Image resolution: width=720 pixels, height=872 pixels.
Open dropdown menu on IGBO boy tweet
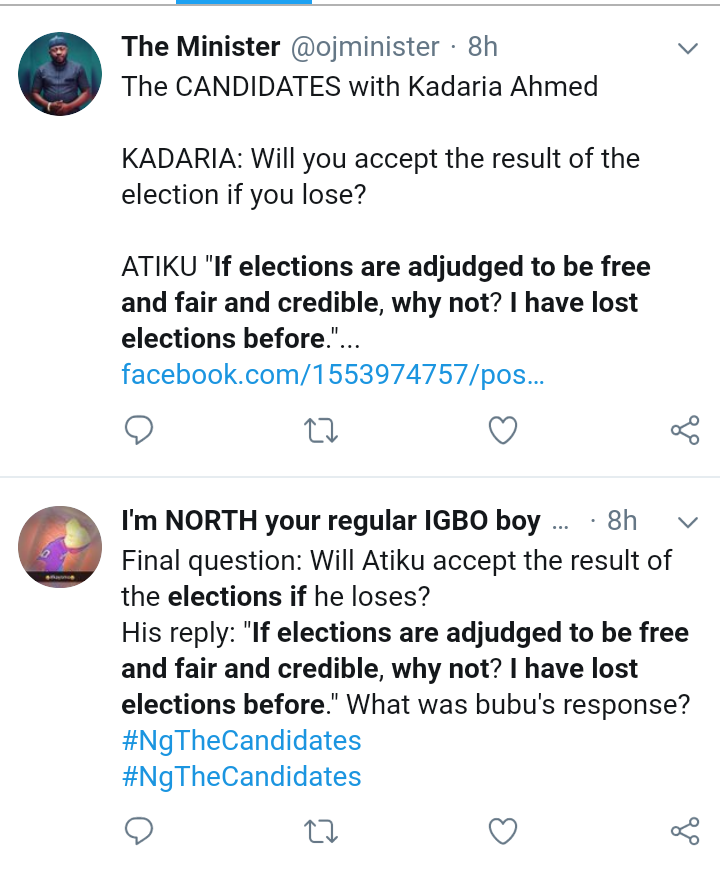pos(687,521)
